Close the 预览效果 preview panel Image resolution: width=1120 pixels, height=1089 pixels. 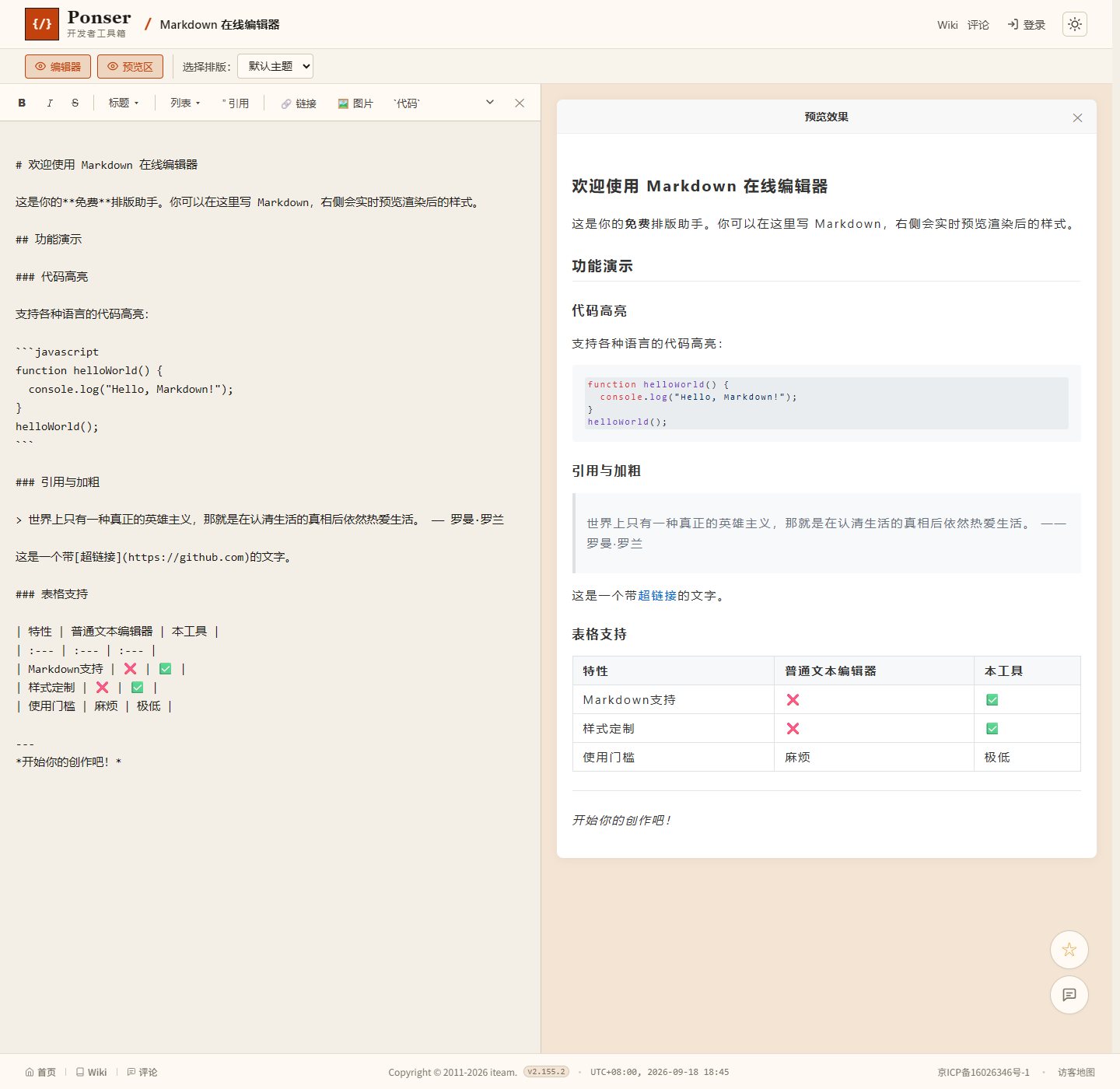pos(1077,117)
